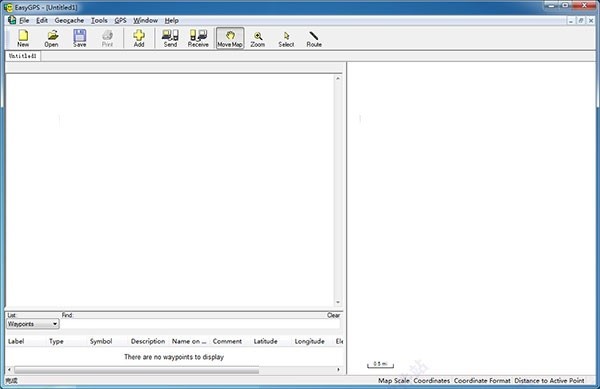
Task: Pick the Route drawing tool
Action: point(314,38)
